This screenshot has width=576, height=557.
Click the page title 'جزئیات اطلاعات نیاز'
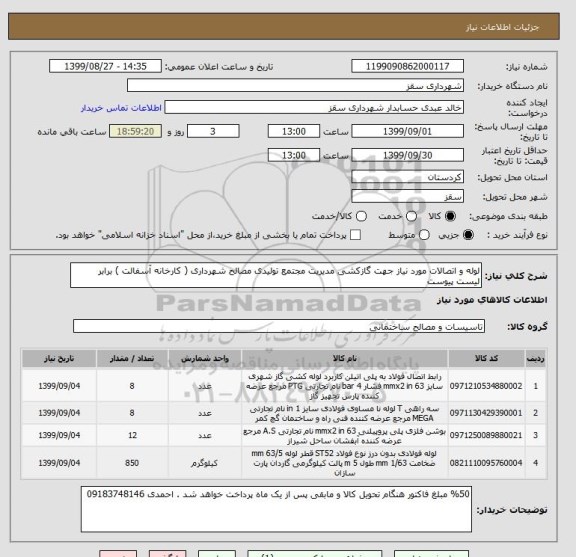click(x=502, y=28)
